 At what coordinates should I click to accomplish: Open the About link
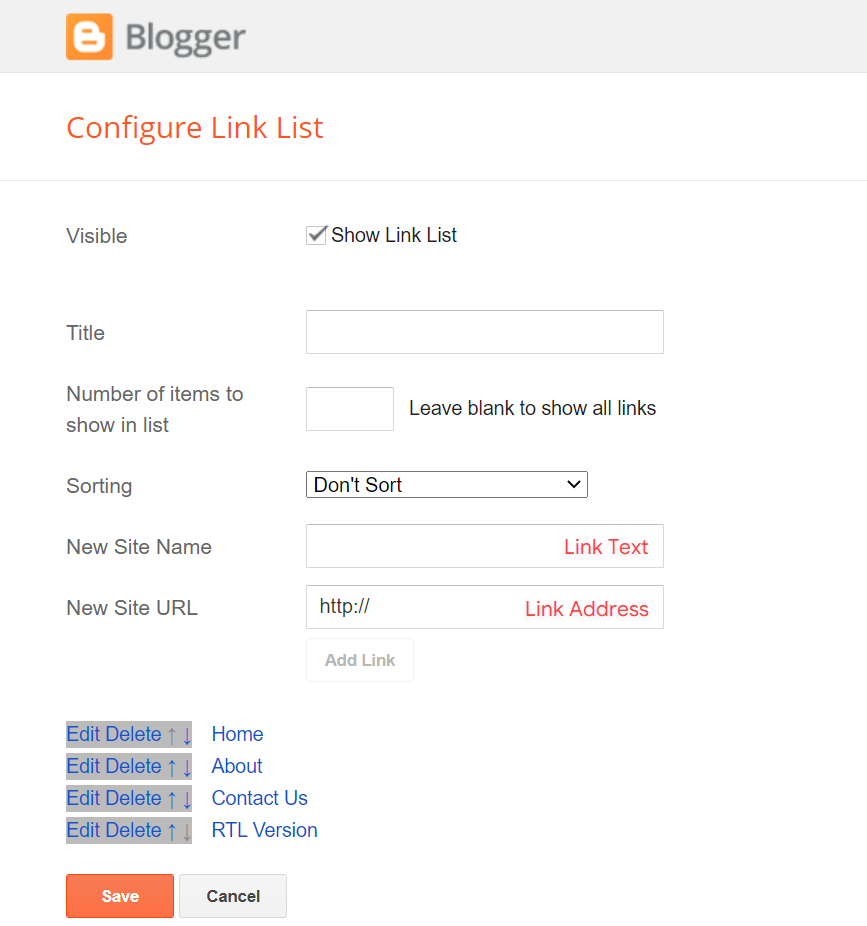coord(237,766)
